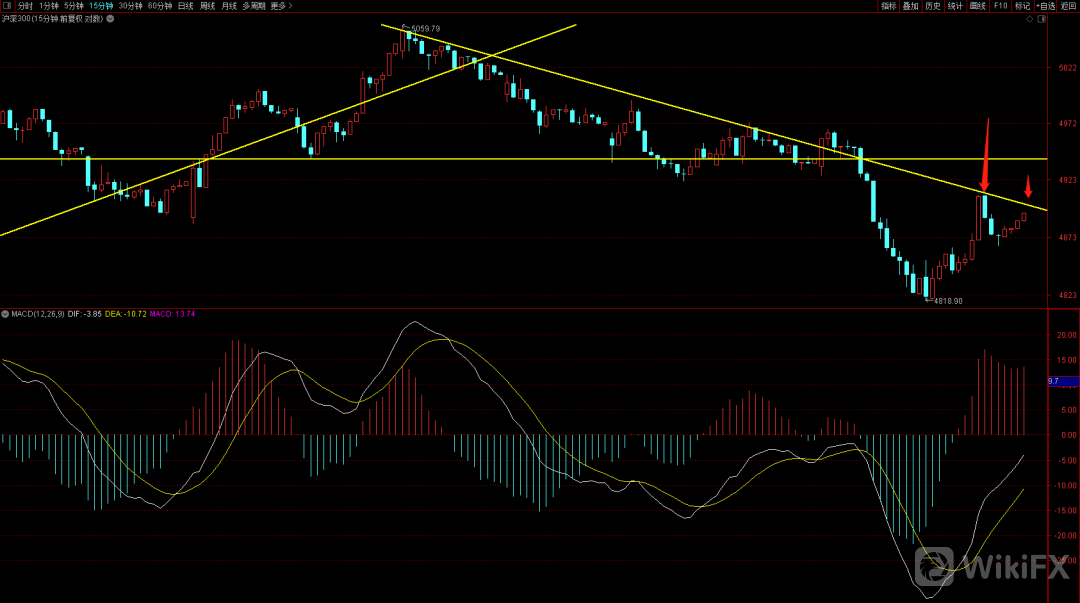Select the 60分钟 period tab

click(x=160, y=6)
